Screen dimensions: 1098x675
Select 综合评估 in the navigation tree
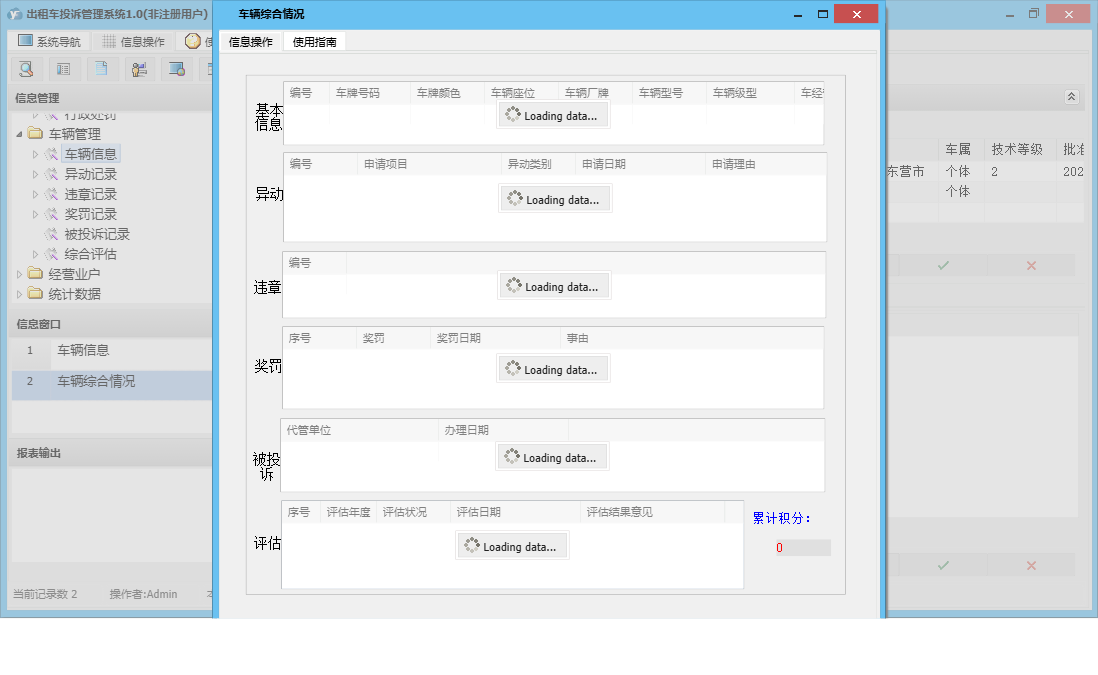pyautogui.click(x=88, y=253)
